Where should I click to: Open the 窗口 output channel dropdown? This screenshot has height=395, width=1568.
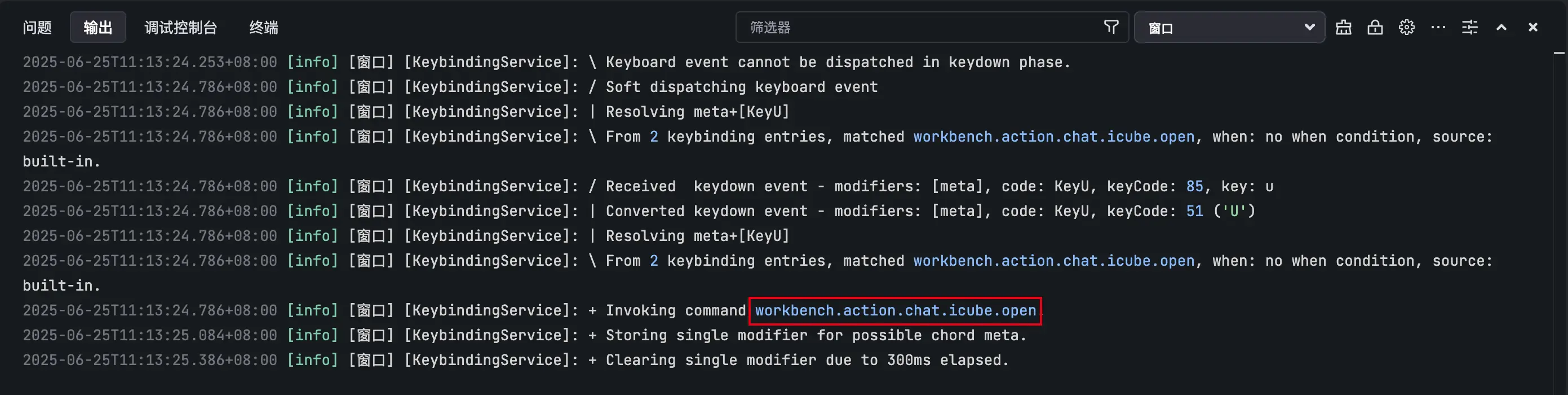point(1230,28)
